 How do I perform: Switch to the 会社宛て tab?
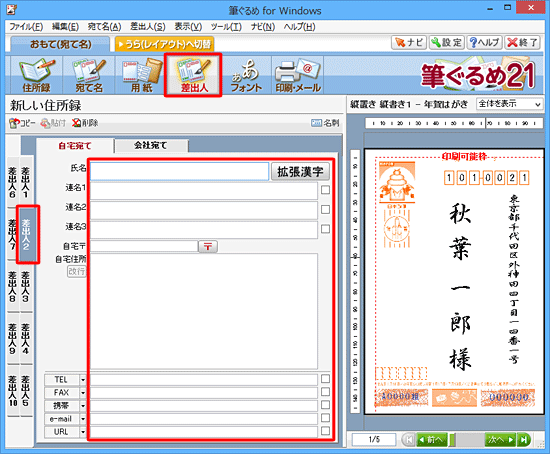pos(151,145)
